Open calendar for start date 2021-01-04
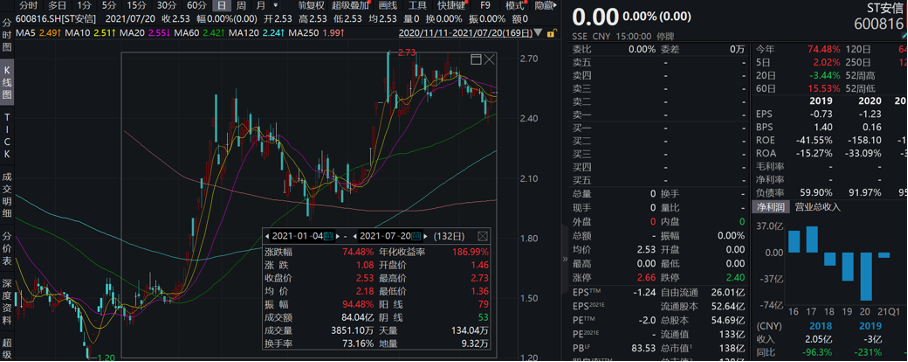 click(x=328, y=236)
